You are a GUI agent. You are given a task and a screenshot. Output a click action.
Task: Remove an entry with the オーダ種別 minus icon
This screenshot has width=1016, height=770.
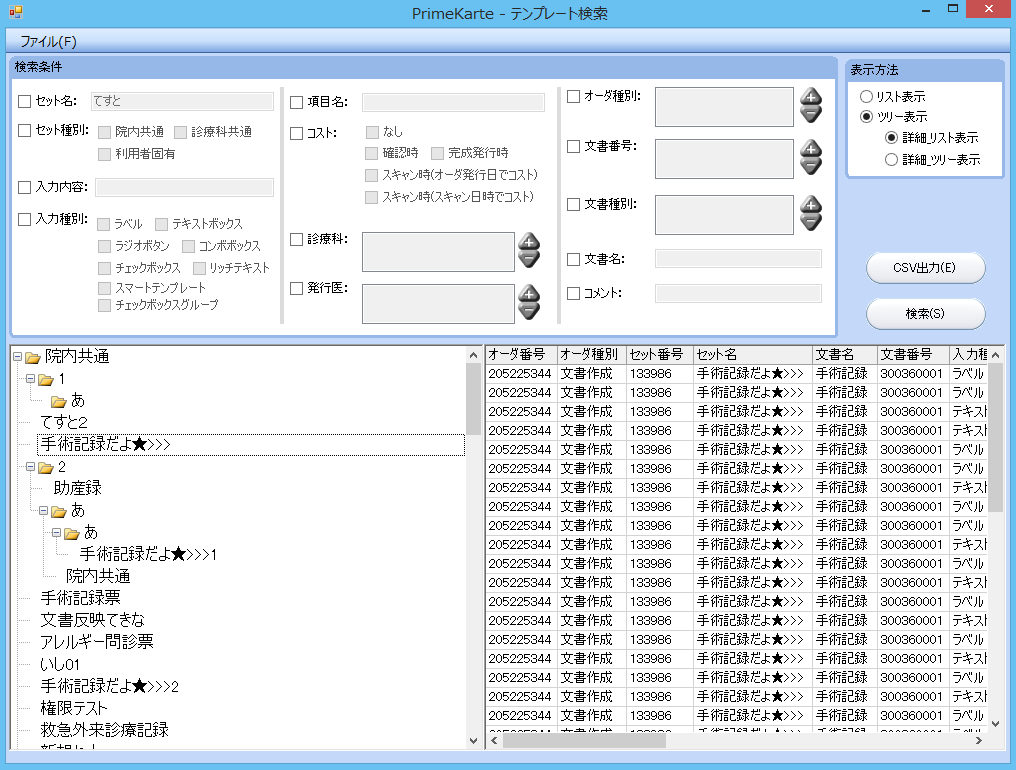(811, 115)
